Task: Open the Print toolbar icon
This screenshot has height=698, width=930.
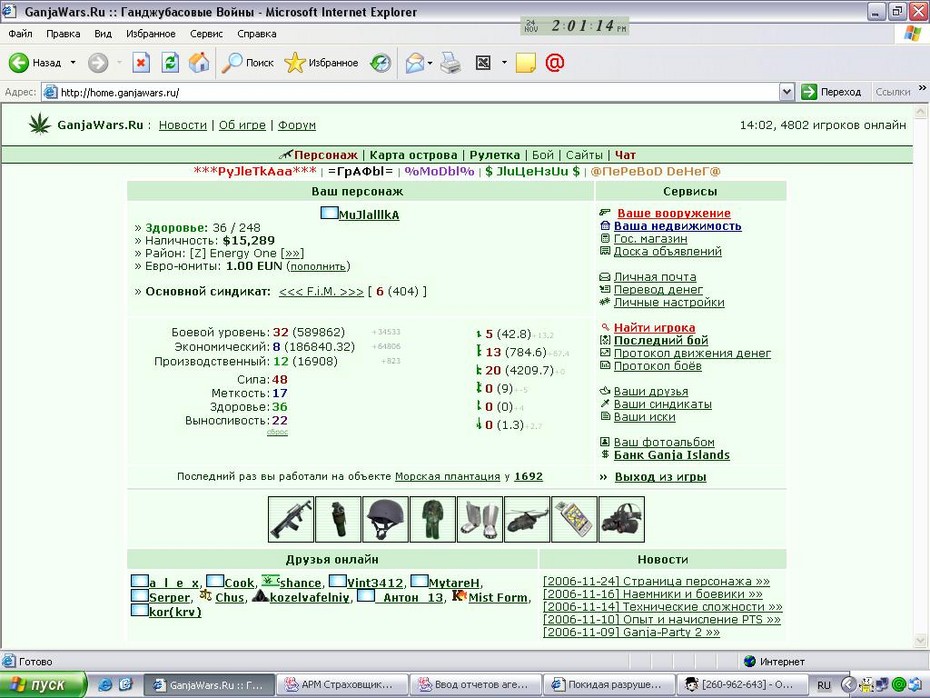Action: 451,62
